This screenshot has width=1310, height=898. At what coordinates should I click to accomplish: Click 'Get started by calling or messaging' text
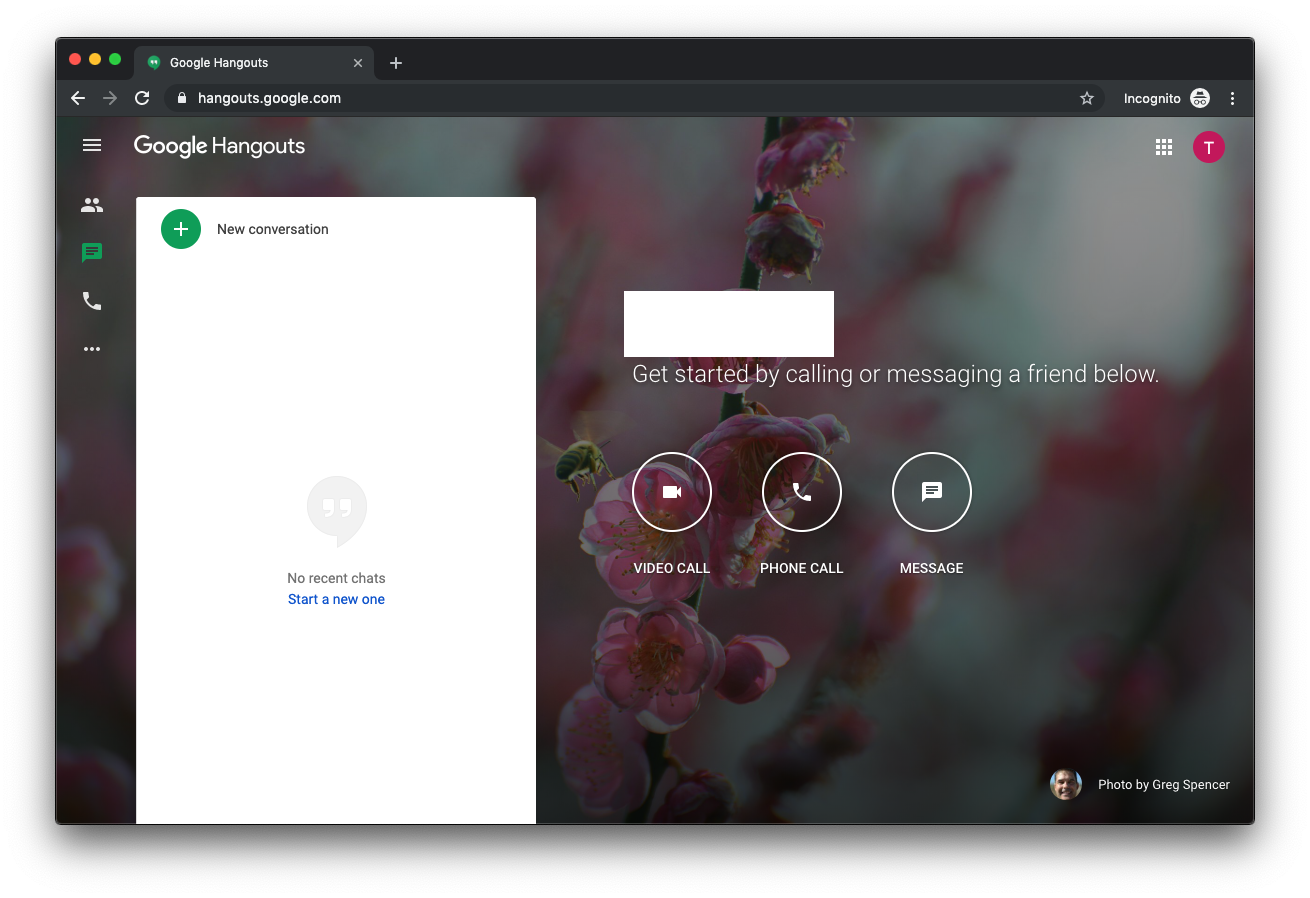896,374
